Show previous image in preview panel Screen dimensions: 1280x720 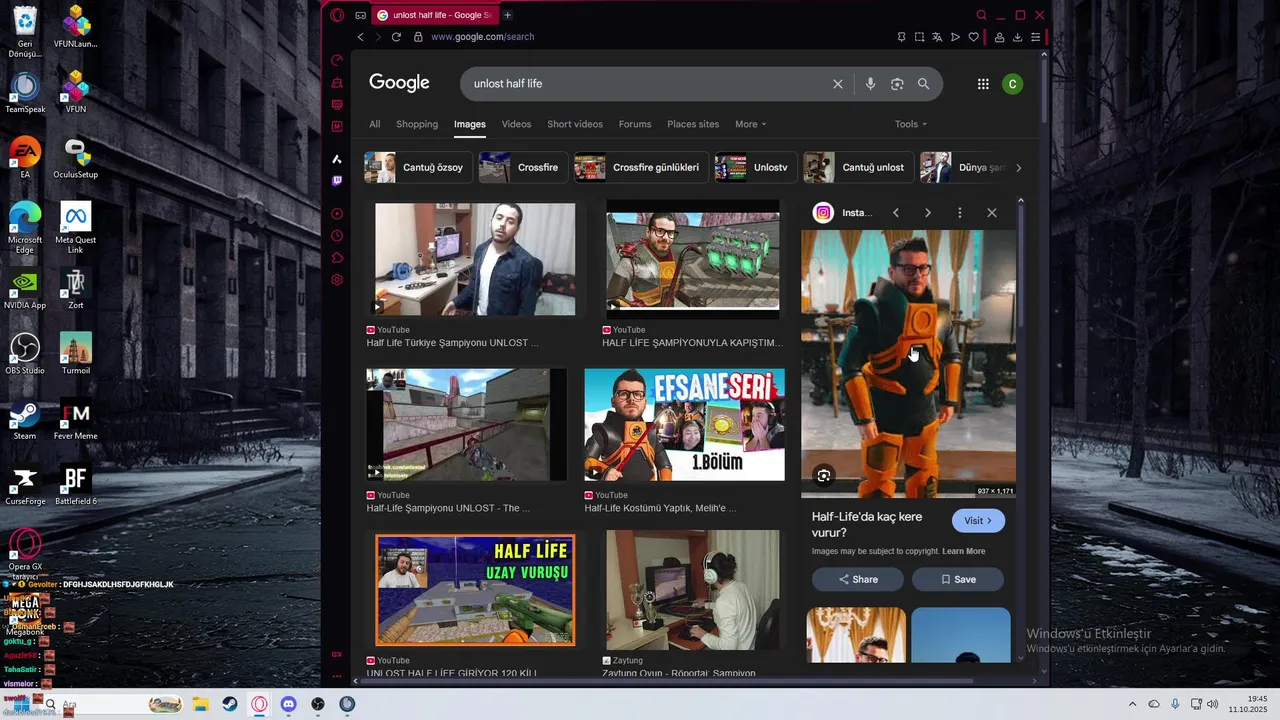(896, 213)
